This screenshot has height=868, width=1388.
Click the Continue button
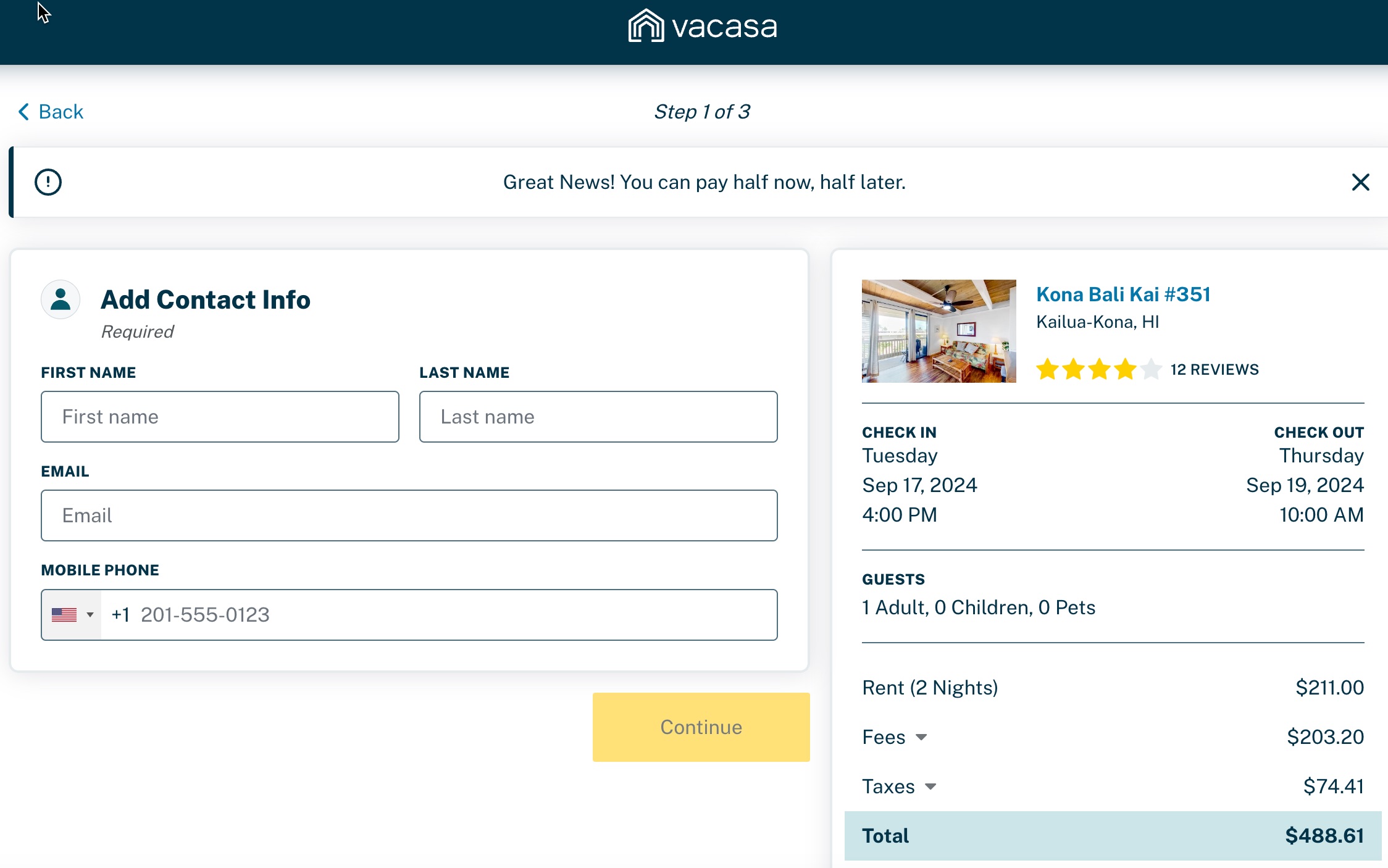tap(701, 727)
